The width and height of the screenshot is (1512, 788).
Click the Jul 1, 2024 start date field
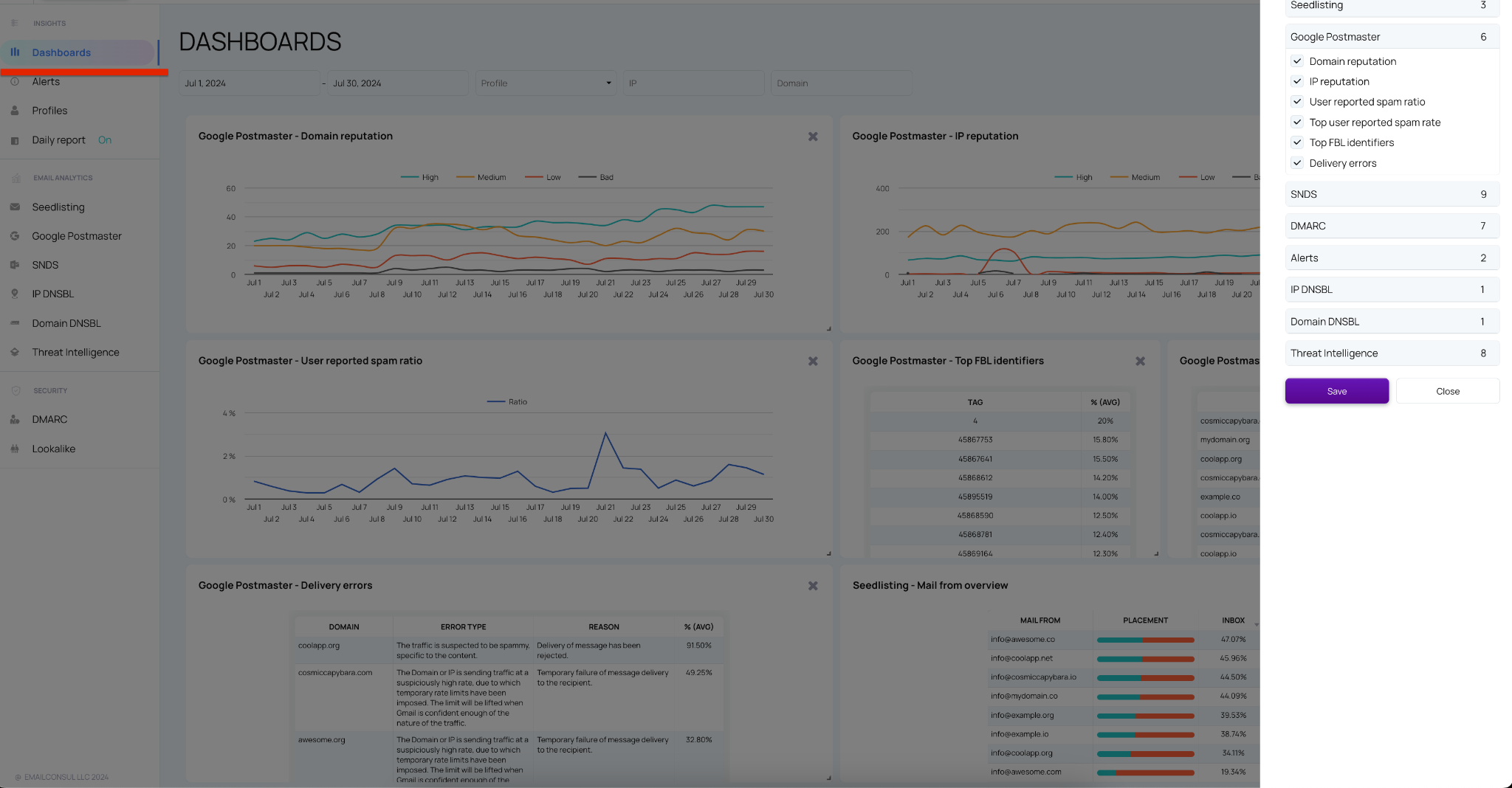(x=250, y=83)
